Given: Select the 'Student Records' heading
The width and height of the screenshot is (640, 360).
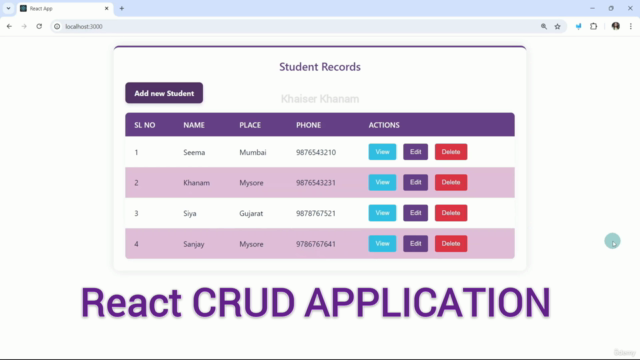Looking at the screenshot, I should tap(320, 67).
